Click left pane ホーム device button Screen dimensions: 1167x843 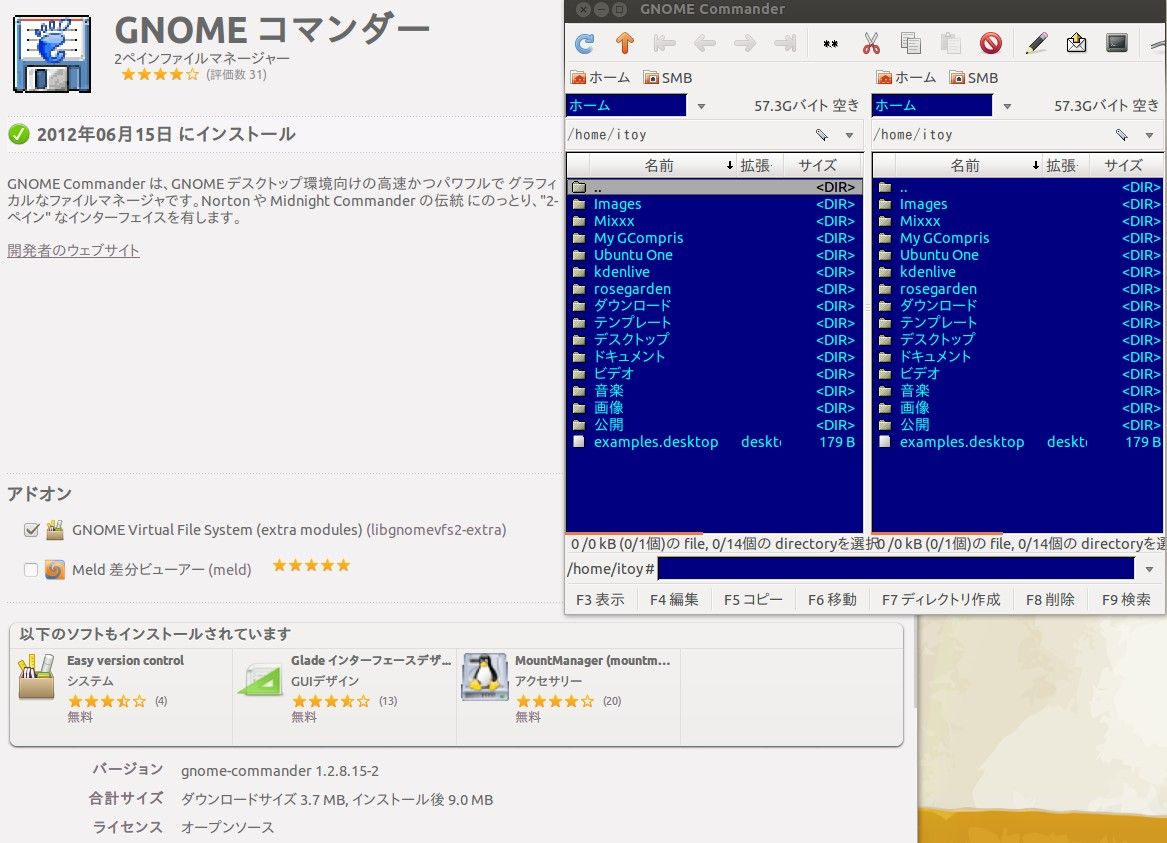600,77
